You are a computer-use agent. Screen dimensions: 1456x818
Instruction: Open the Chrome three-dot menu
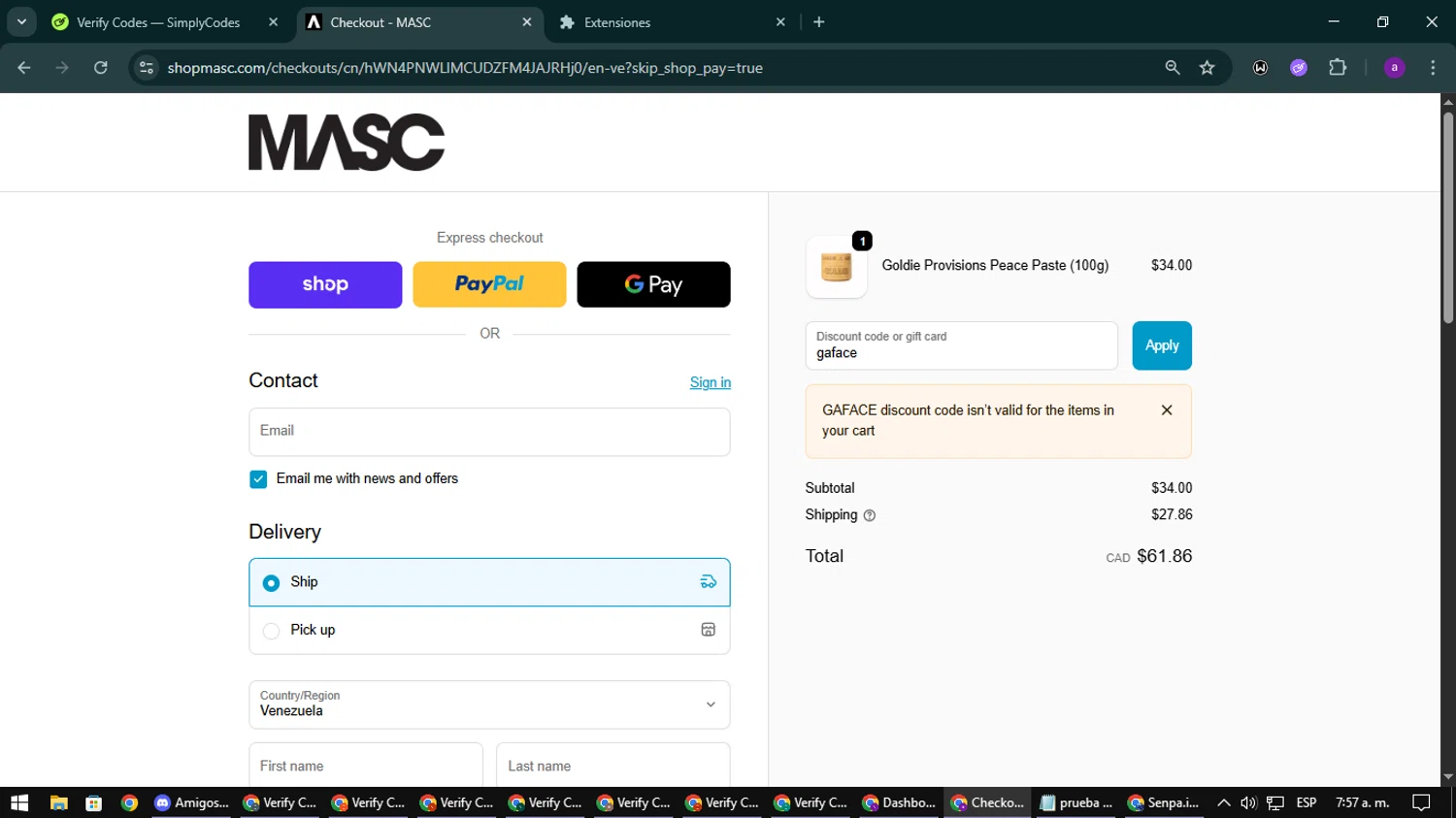[1434, 68]
